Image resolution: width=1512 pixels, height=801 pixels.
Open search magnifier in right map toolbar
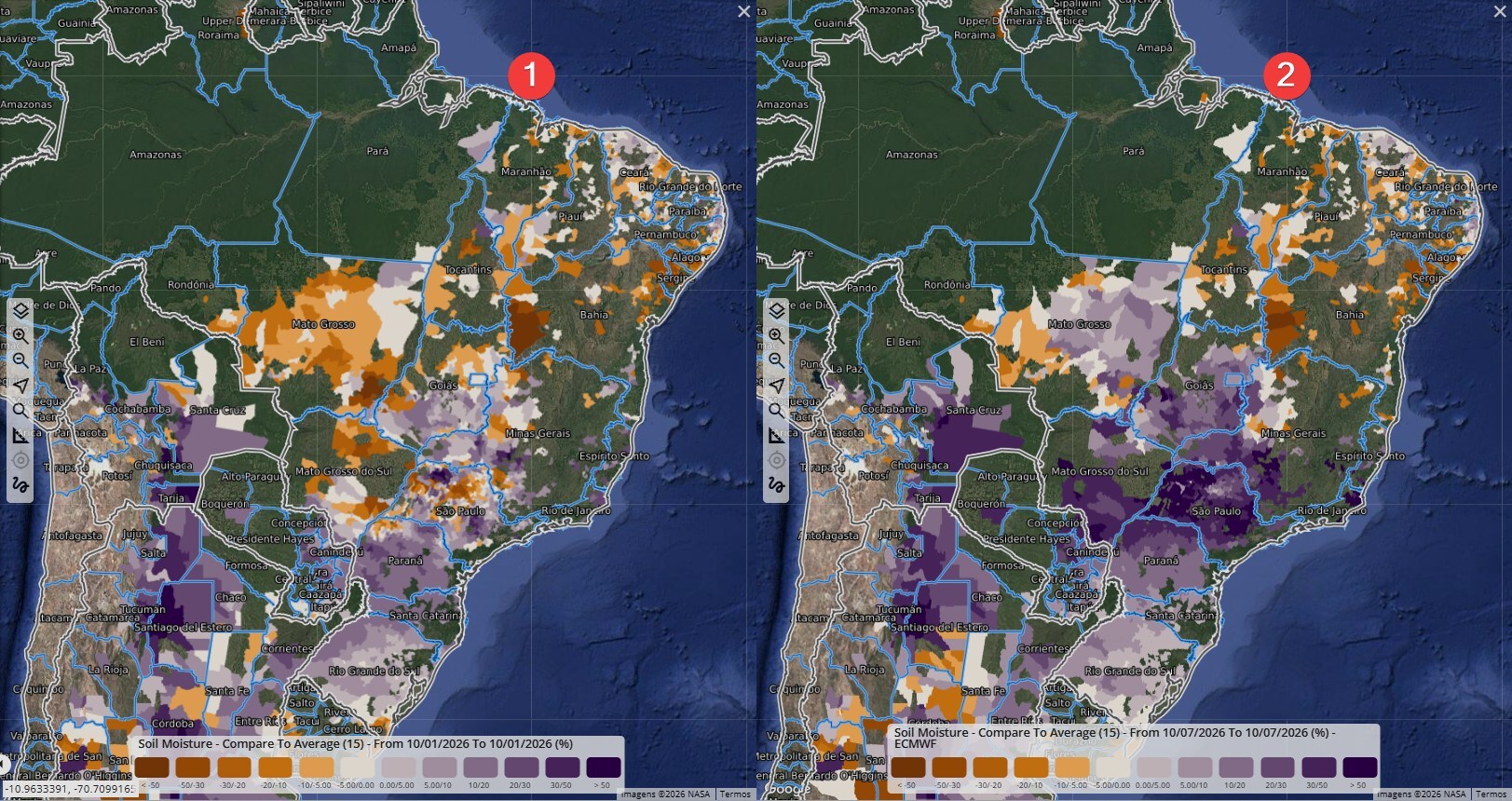click(x=776, y=411)
